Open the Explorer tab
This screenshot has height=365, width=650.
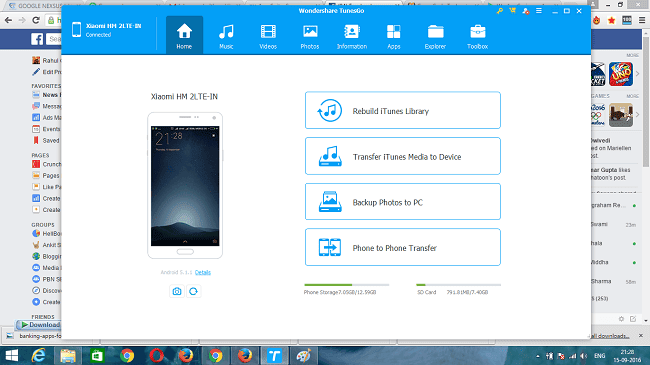435,35
